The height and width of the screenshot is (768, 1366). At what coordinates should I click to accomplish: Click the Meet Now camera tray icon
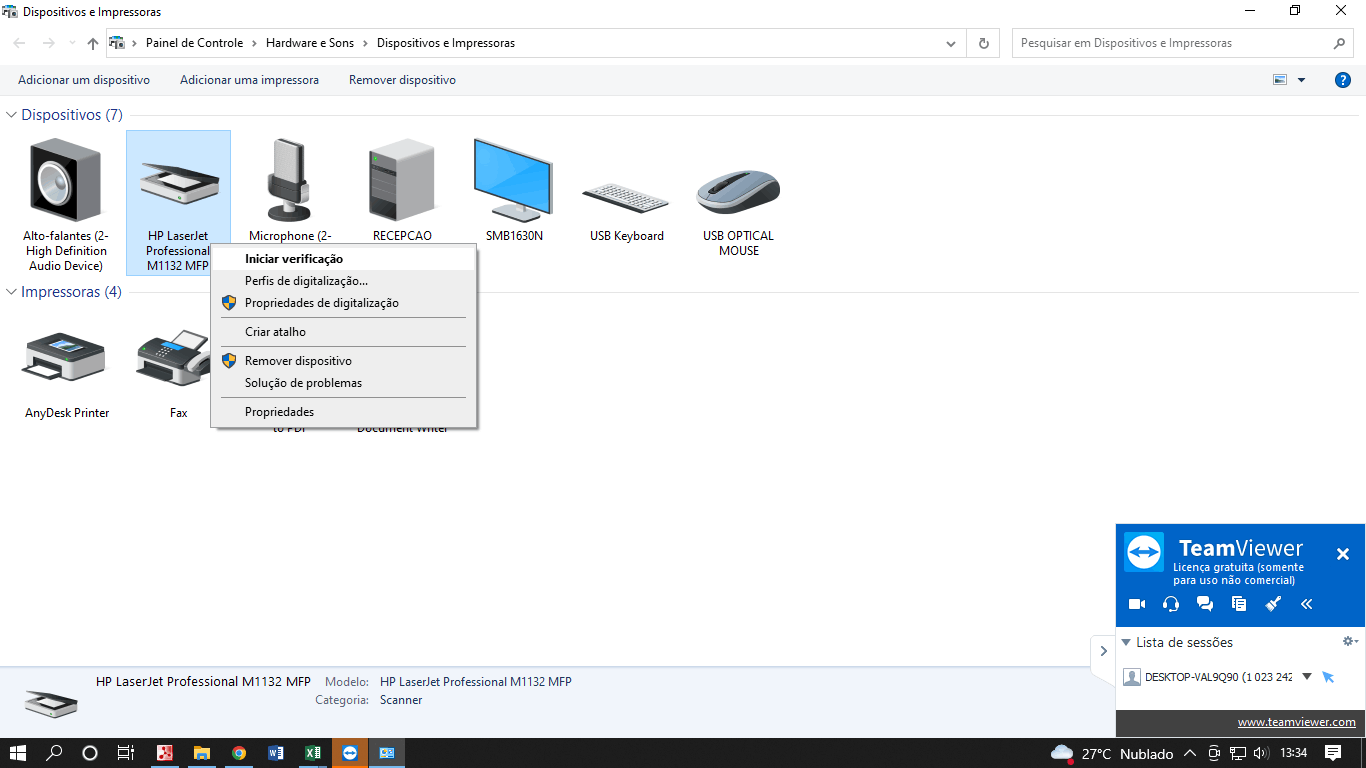pyautogui.click(x=1214, y=753)
